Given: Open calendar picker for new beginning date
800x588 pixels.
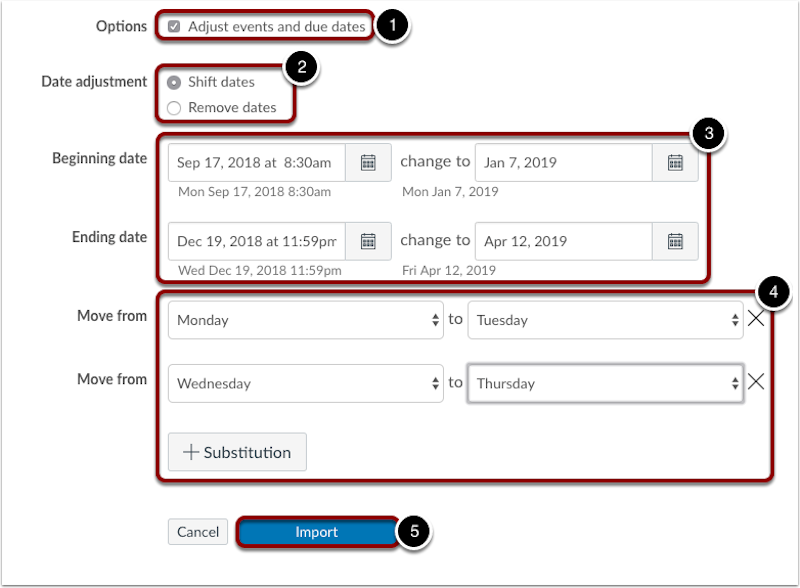Looking at the screenshot, I should click(x=675, y=162).
